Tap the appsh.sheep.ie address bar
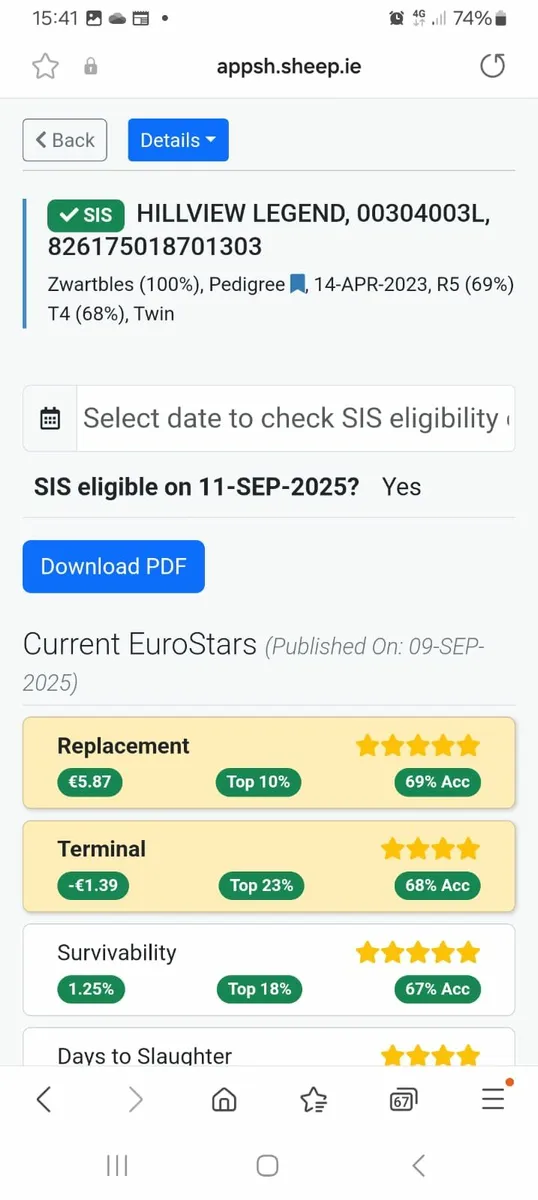Screen dimensions: 538x1200 pos(289,67)
